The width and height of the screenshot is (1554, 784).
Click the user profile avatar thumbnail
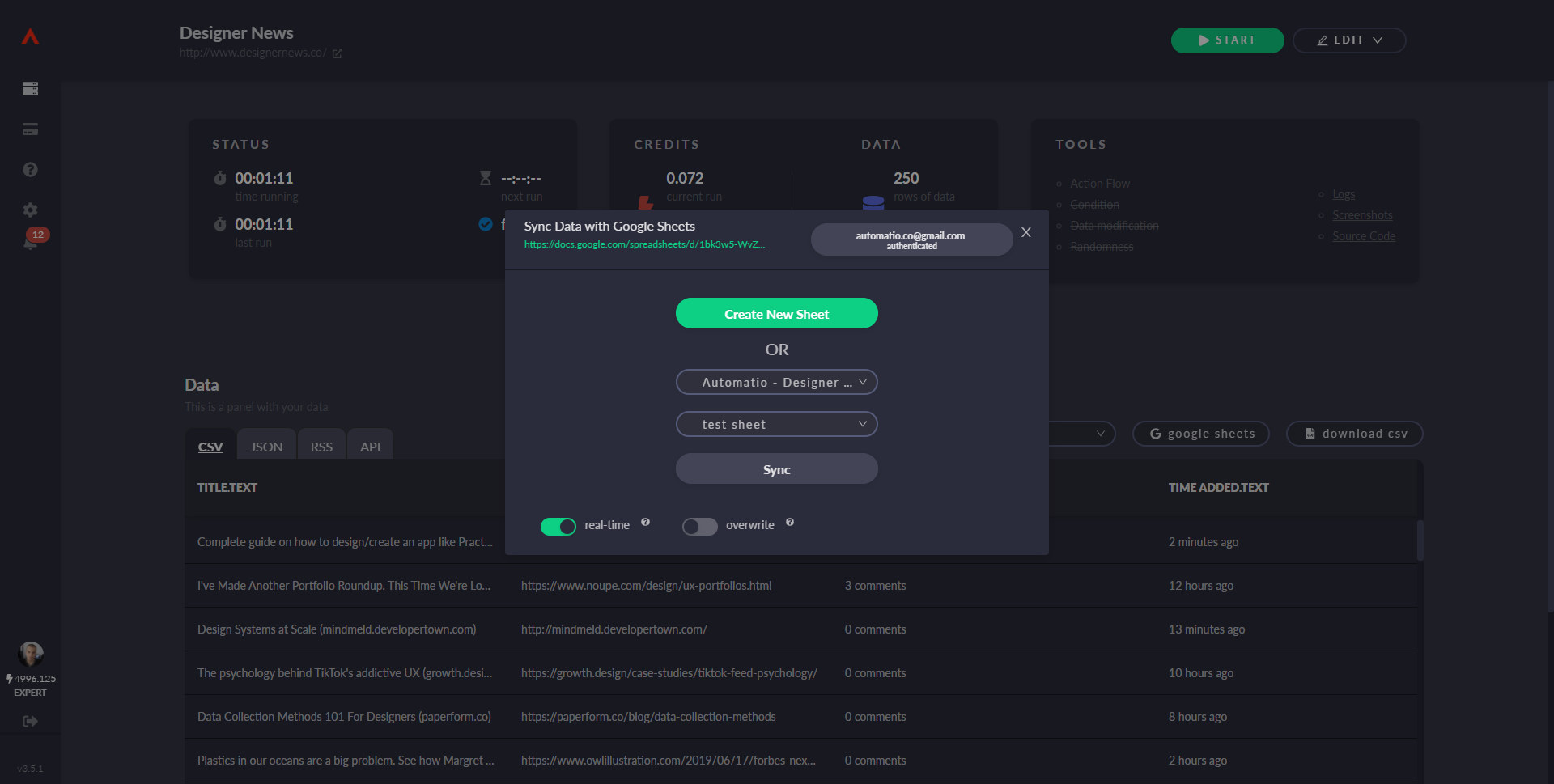point(31,653)
